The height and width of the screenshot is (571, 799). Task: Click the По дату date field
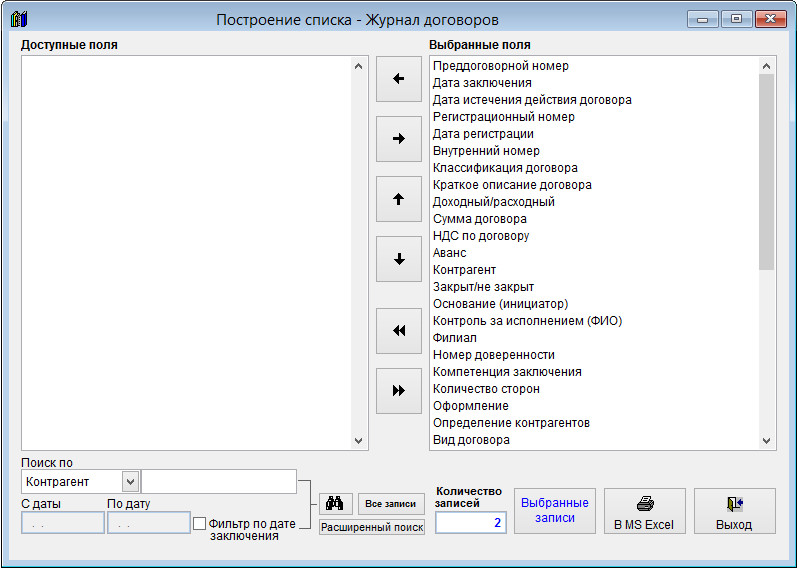point(149,523)
